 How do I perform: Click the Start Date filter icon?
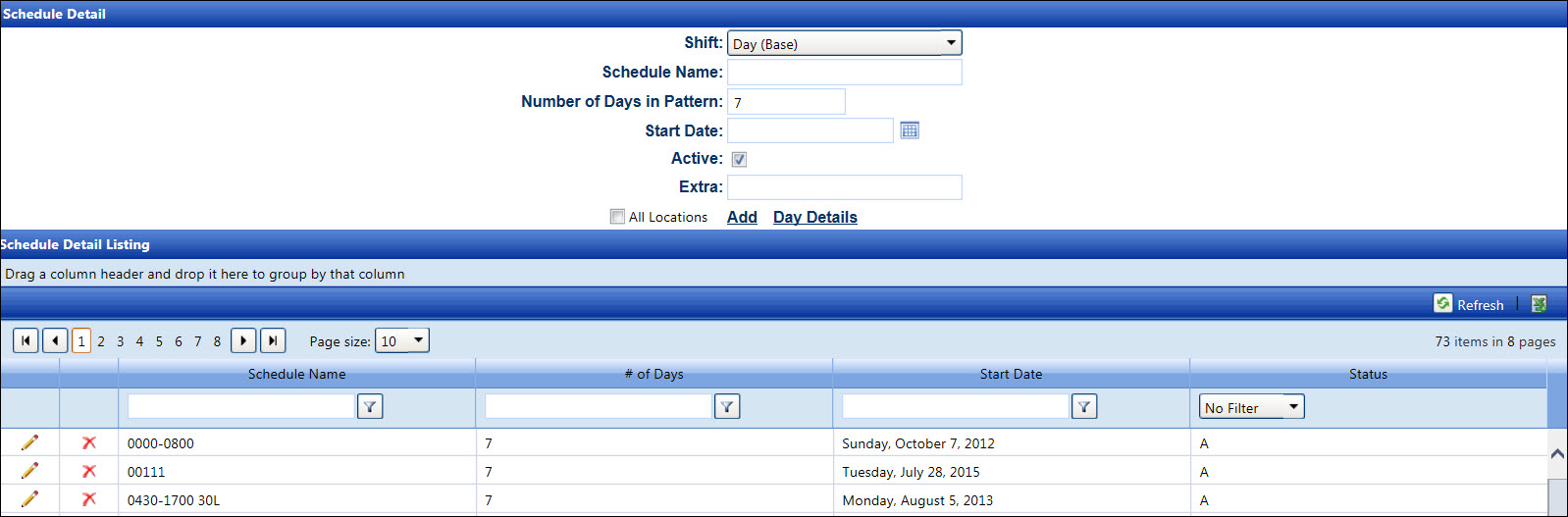[1084, 407]
